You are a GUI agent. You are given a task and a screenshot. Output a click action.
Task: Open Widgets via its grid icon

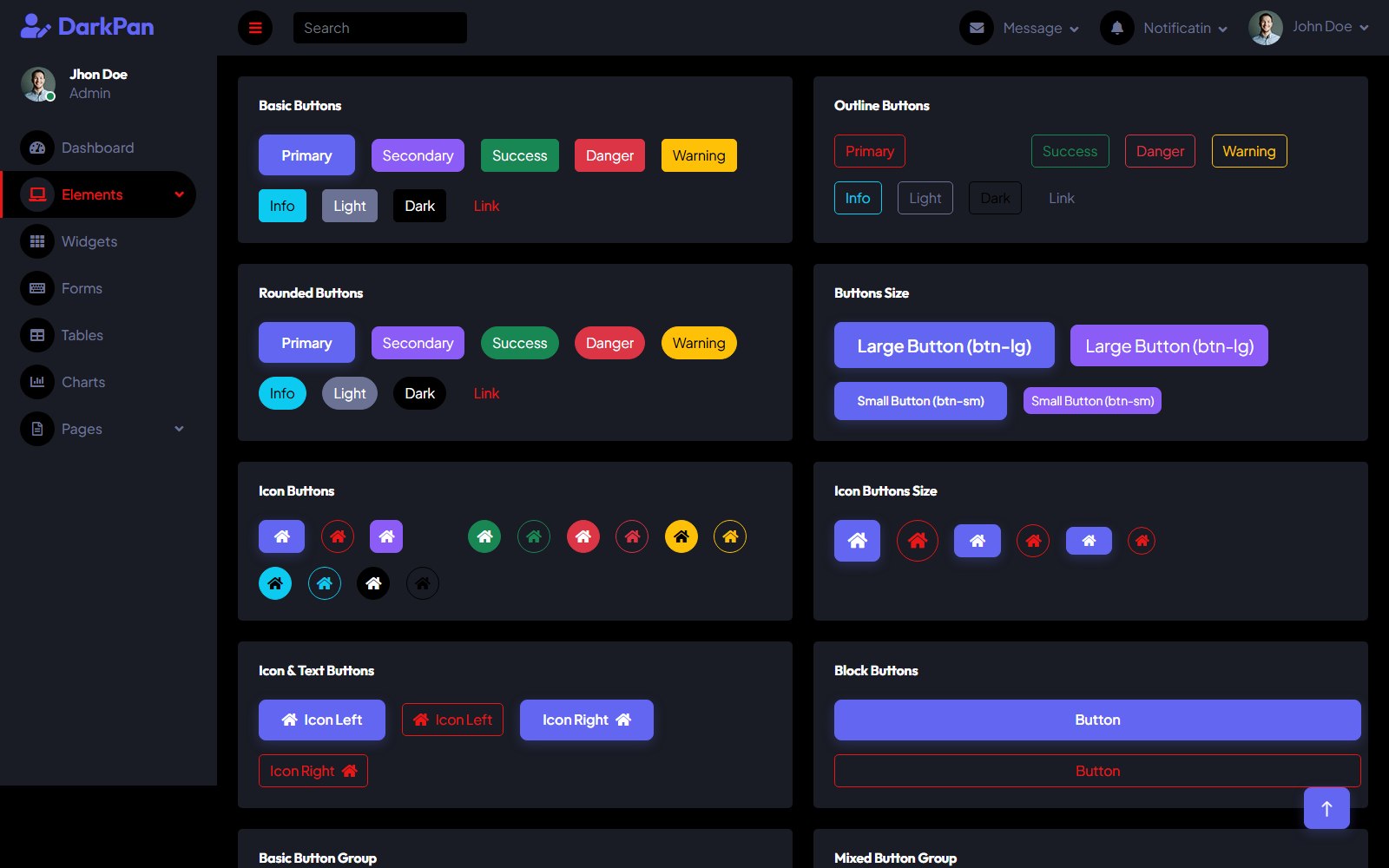[37, 241]
